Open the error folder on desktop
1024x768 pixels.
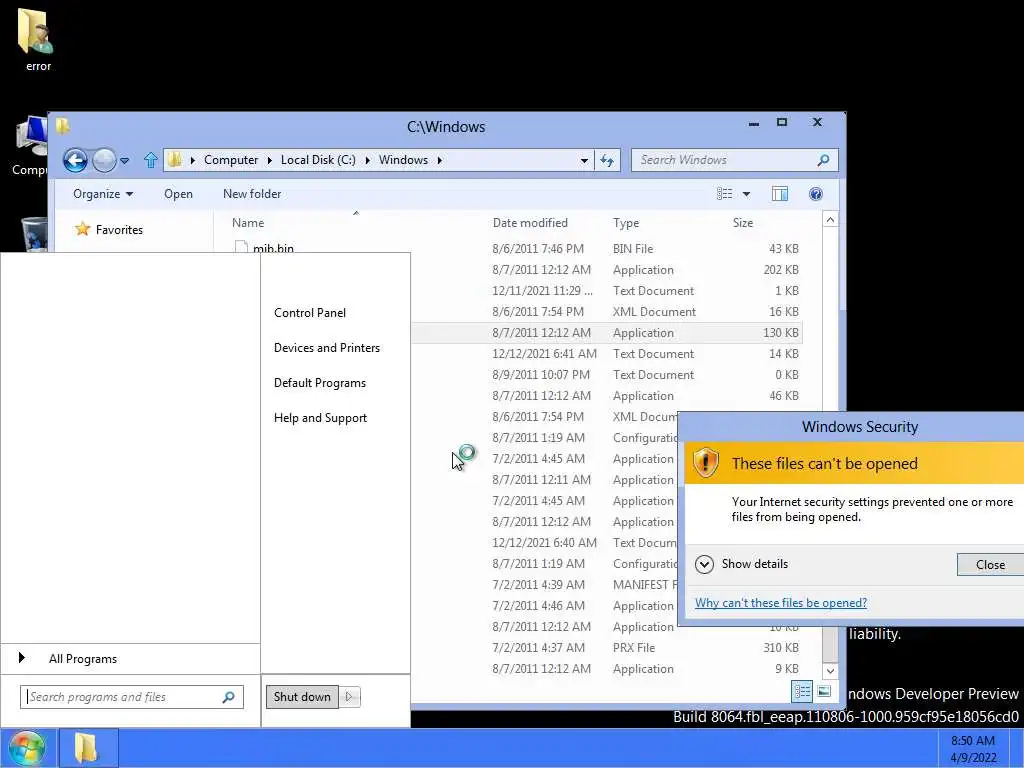pyautogui.click(x=38, y=39)
